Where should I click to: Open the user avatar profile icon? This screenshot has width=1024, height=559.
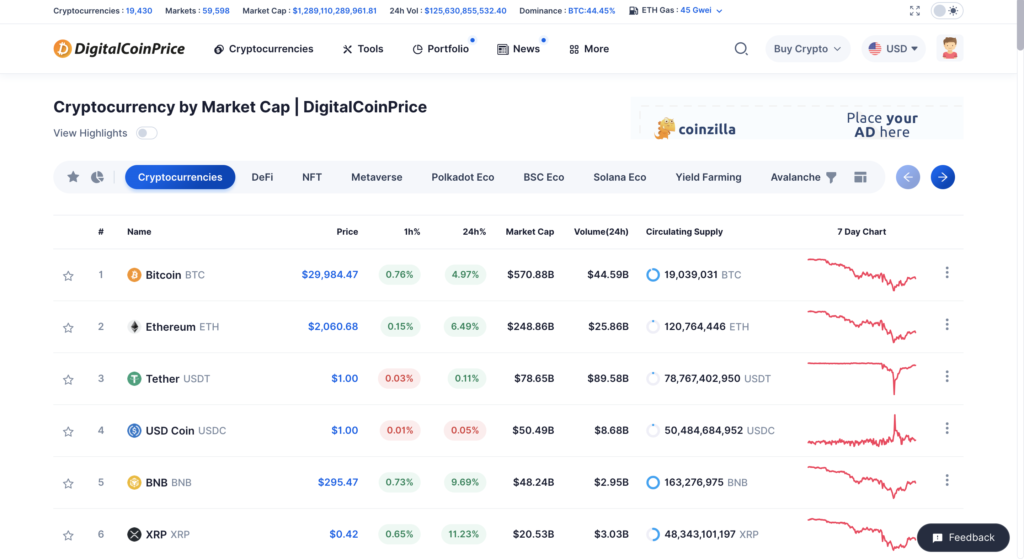pyautogui.click(x=950, y=49)
